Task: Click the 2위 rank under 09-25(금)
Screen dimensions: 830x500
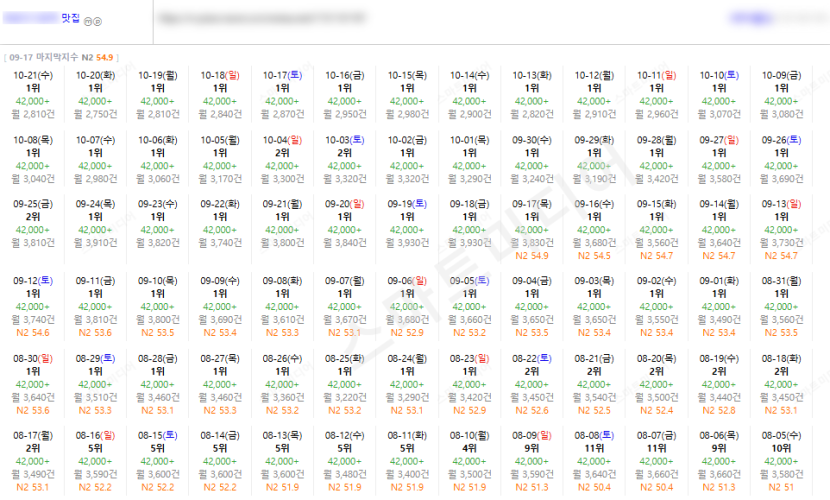Action: point(33,217)
